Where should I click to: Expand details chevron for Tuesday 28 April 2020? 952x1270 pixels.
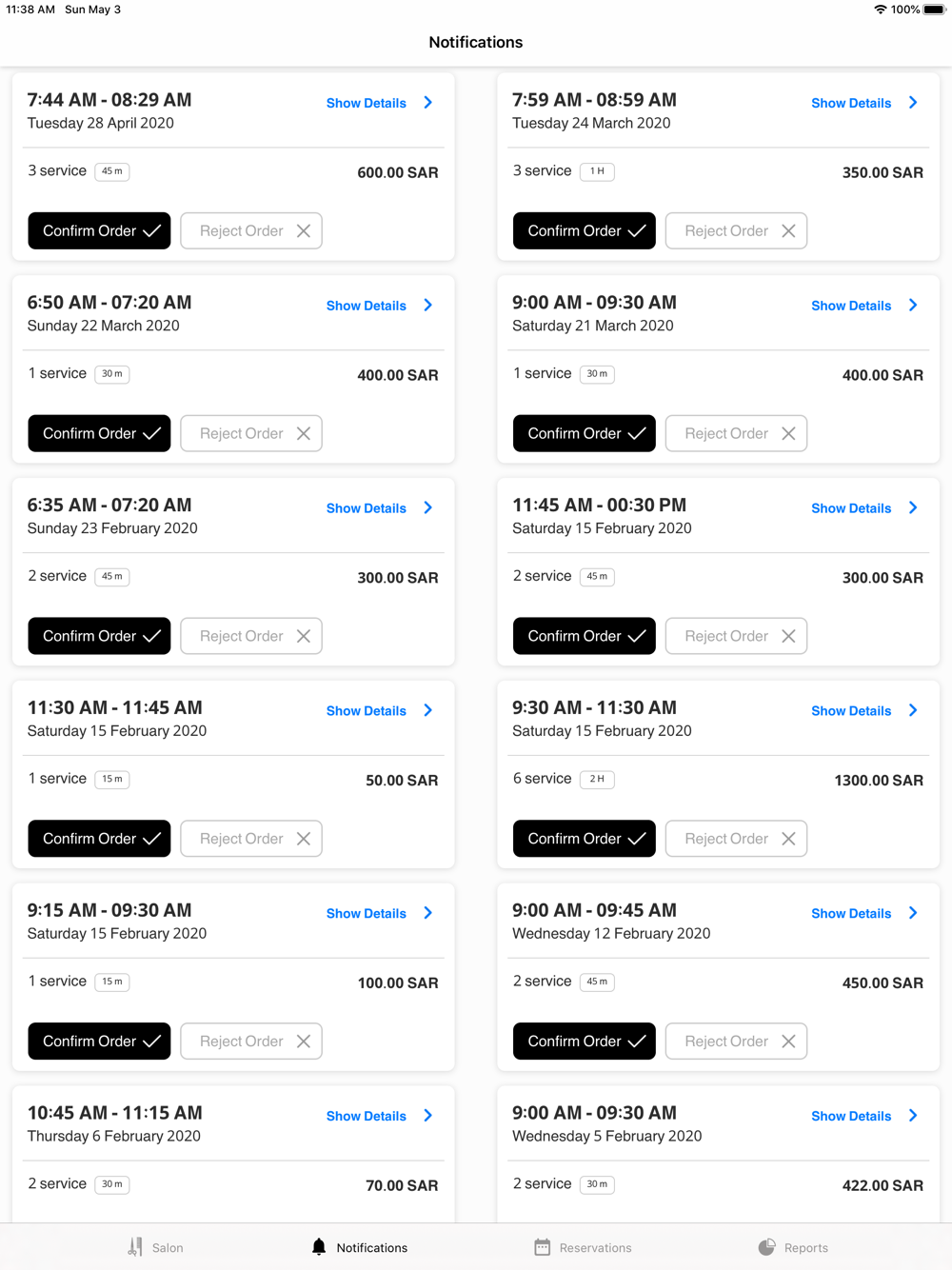[x=428, y=103]
